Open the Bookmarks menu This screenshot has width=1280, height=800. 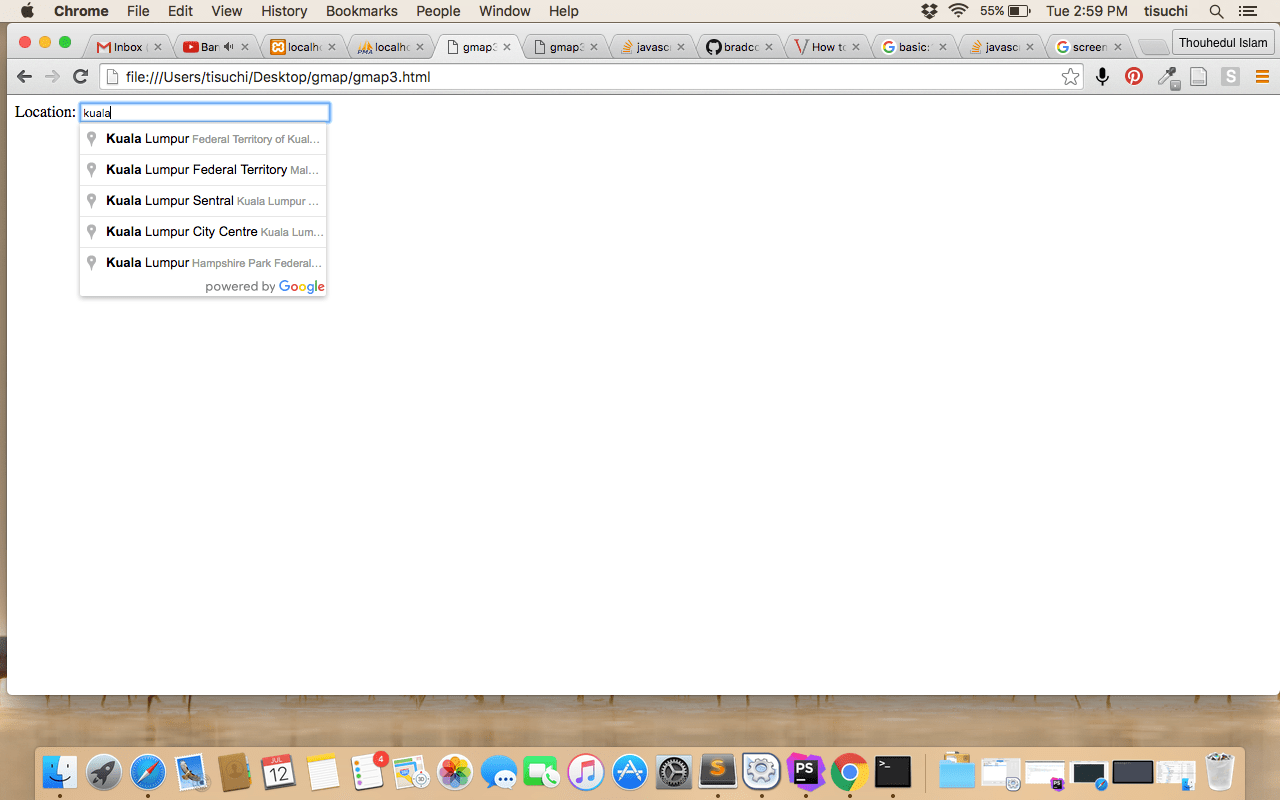tap(361, 11)
